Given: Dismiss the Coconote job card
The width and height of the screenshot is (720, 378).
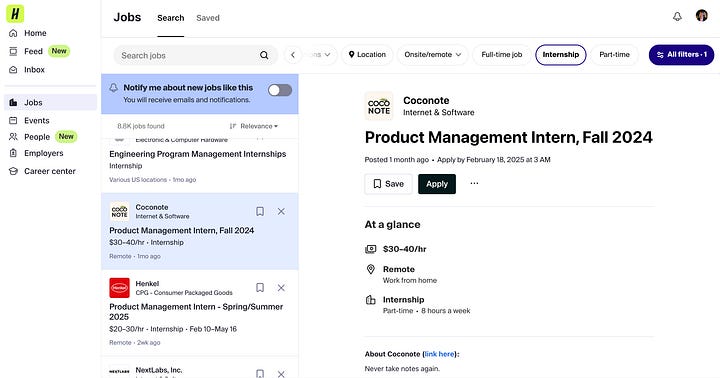Looking at the screenshot, I should pyautogui.click(x=281, y=211).
